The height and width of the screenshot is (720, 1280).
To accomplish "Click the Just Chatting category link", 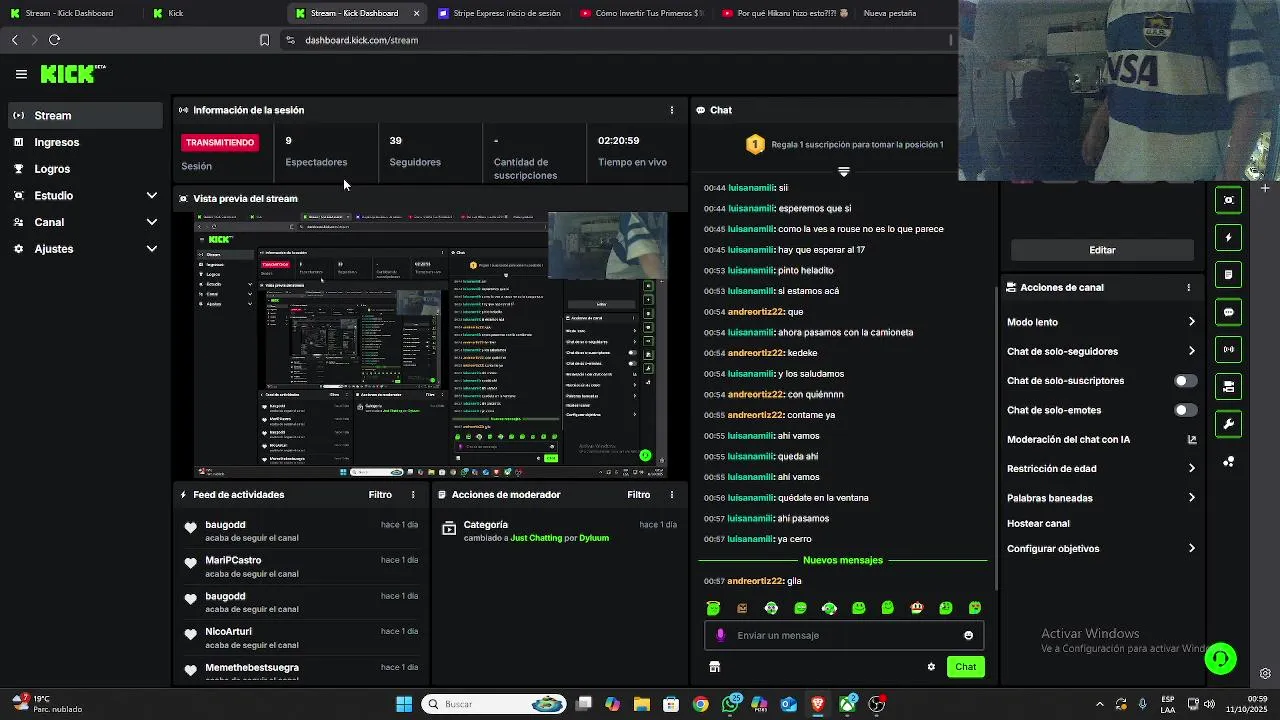I will click(536, 538).
